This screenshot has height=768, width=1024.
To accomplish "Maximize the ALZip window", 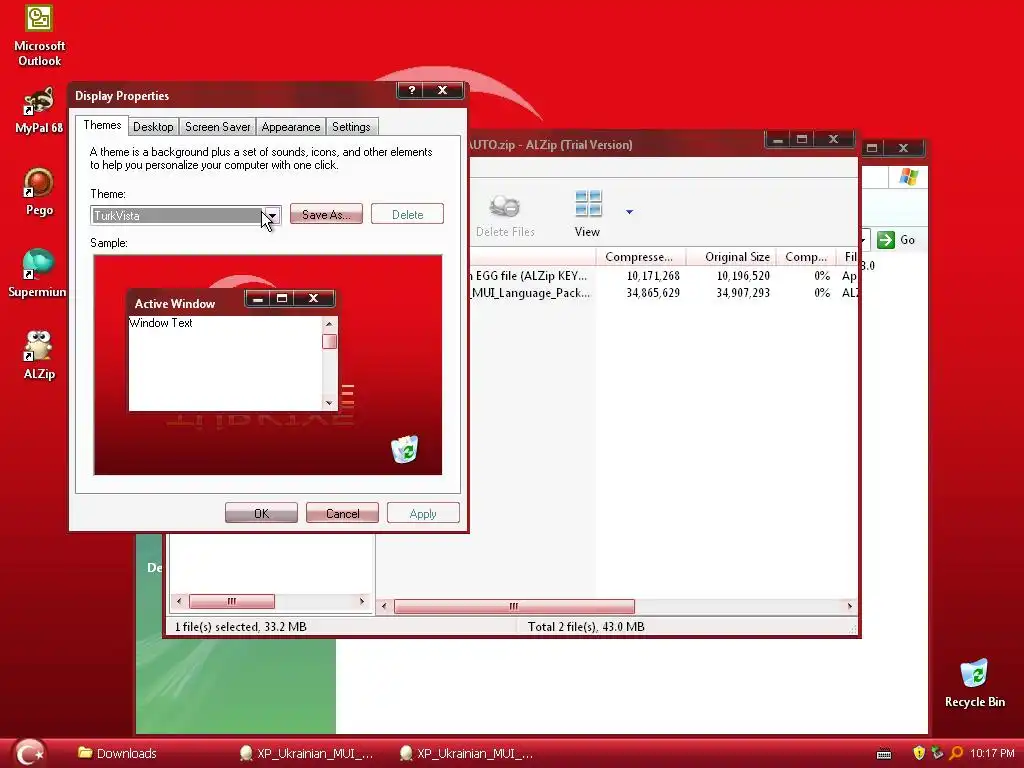I will (x=802, y=138).
